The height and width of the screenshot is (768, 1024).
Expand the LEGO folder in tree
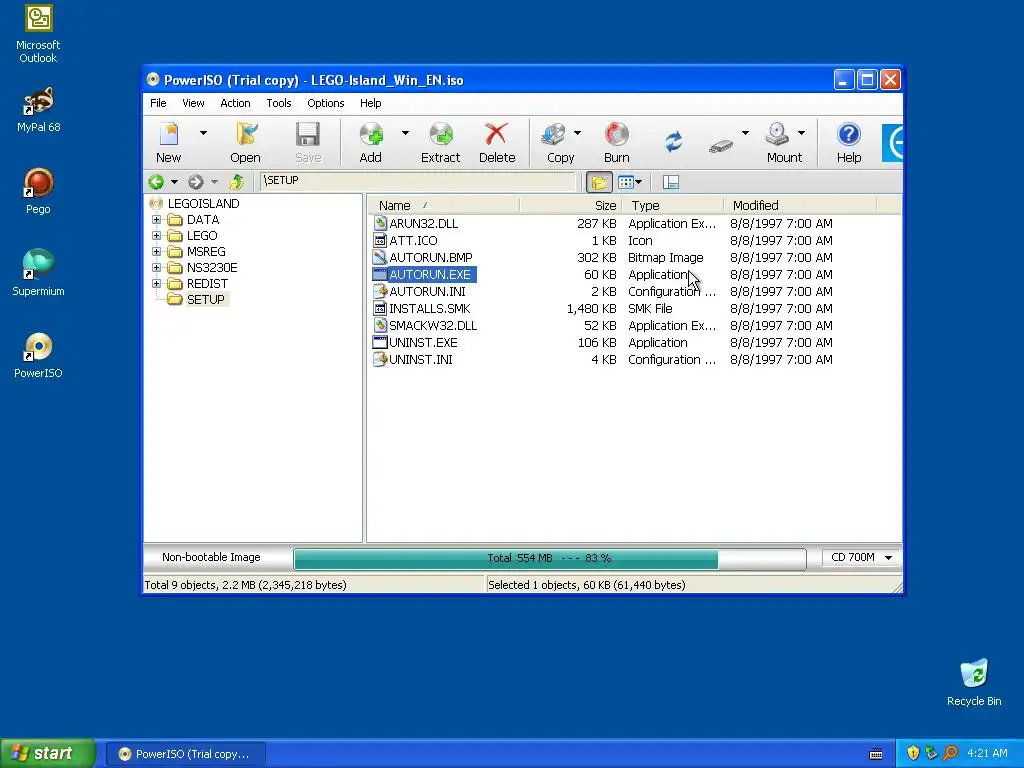156,235
